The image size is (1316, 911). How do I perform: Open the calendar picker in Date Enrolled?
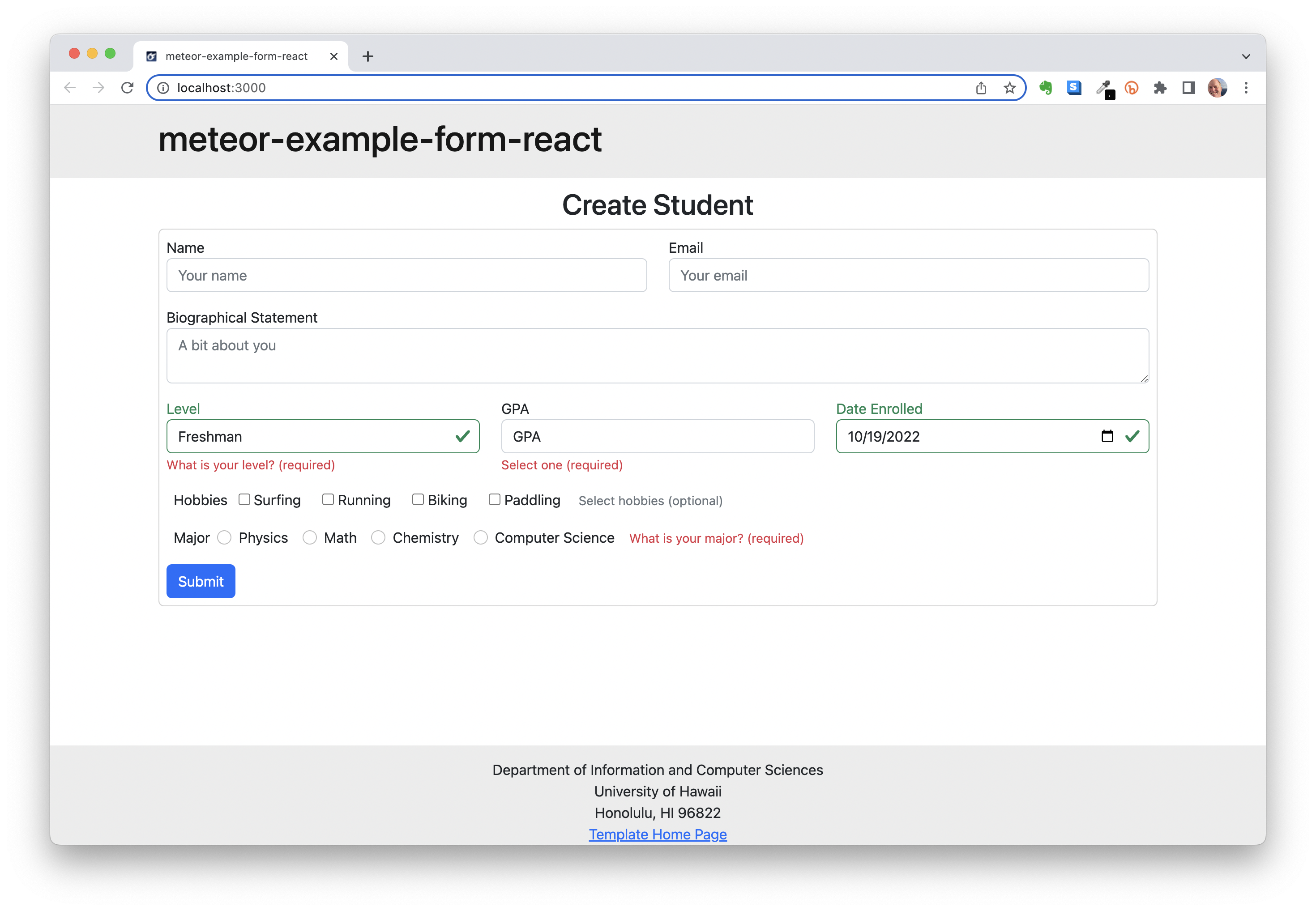(1107, 436)
